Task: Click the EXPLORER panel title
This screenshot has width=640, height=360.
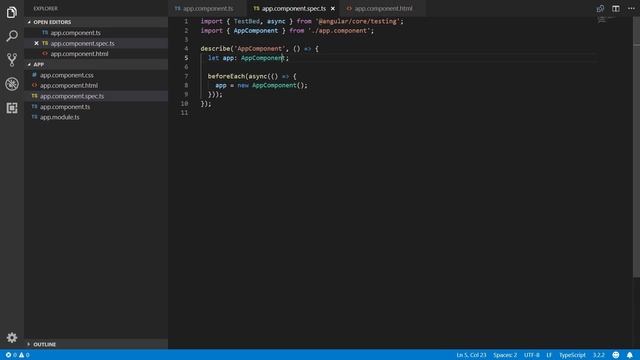Action: tap(45, 9)
